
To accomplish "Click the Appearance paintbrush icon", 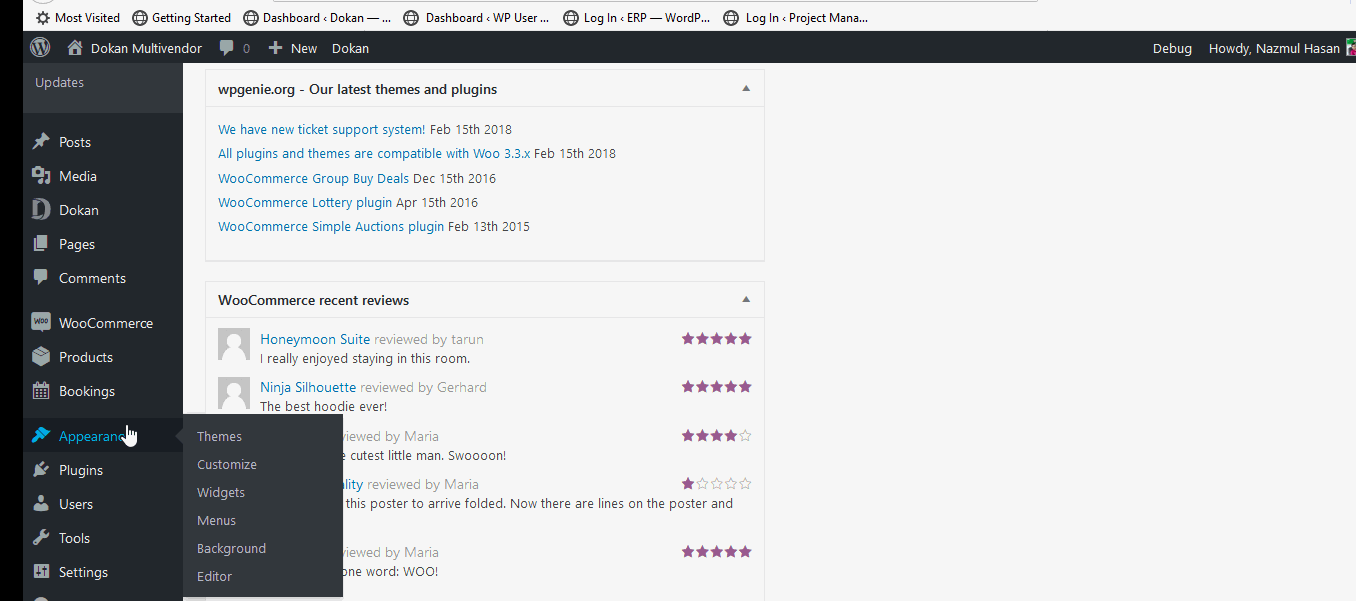I will (x=41, y=435).
